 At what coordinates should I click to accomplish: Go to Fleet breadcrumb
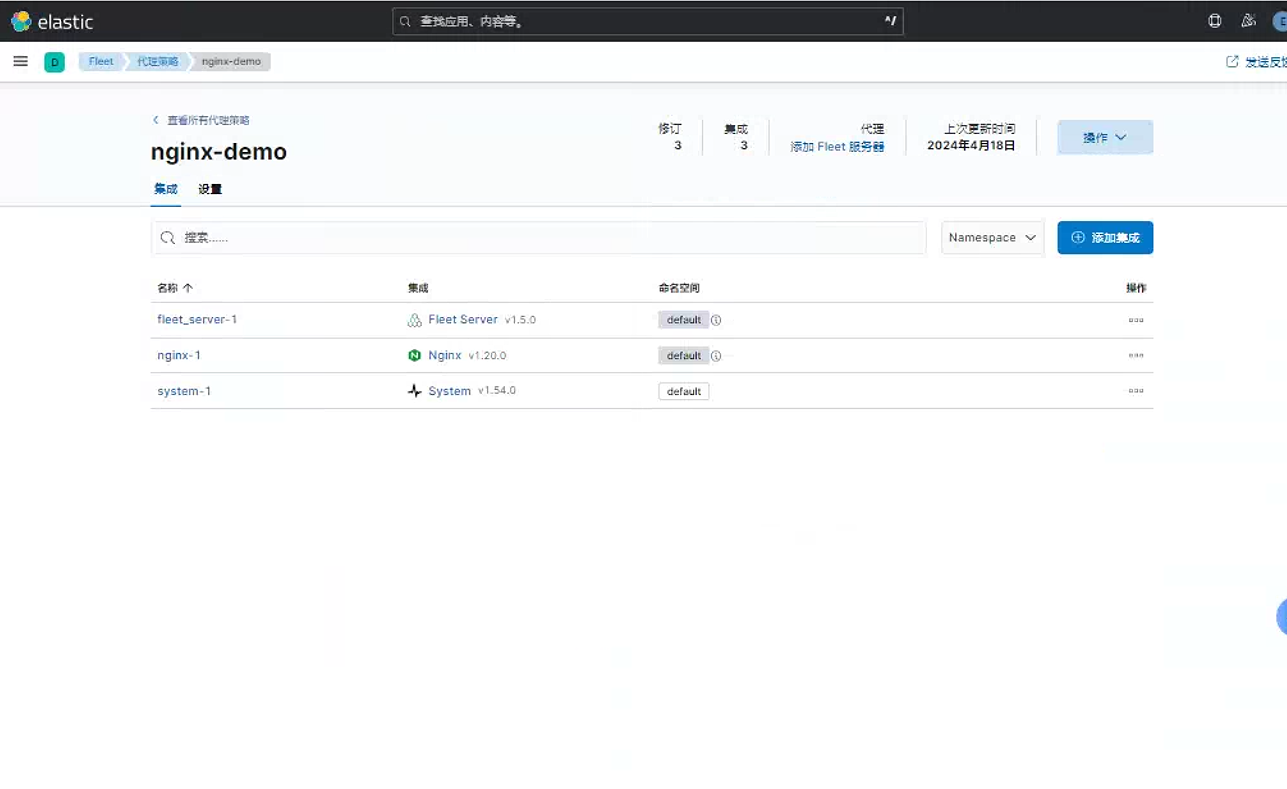pos(101,62)
